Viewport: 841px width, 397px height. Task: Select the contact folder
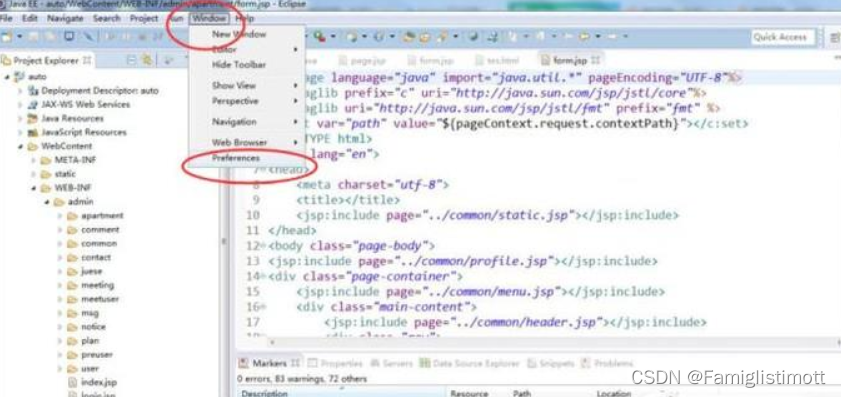coord(96,258)
